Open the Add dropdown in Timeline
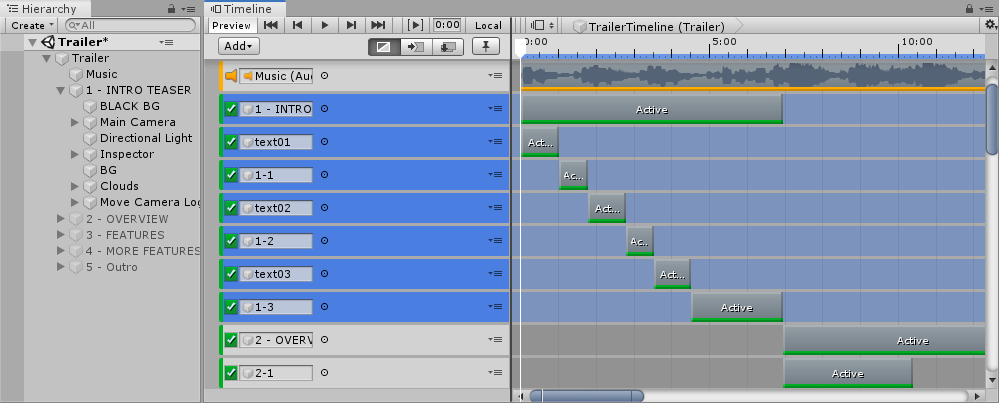Image resolution: width=999 pixels, height=403 pixels. point(239,46)
